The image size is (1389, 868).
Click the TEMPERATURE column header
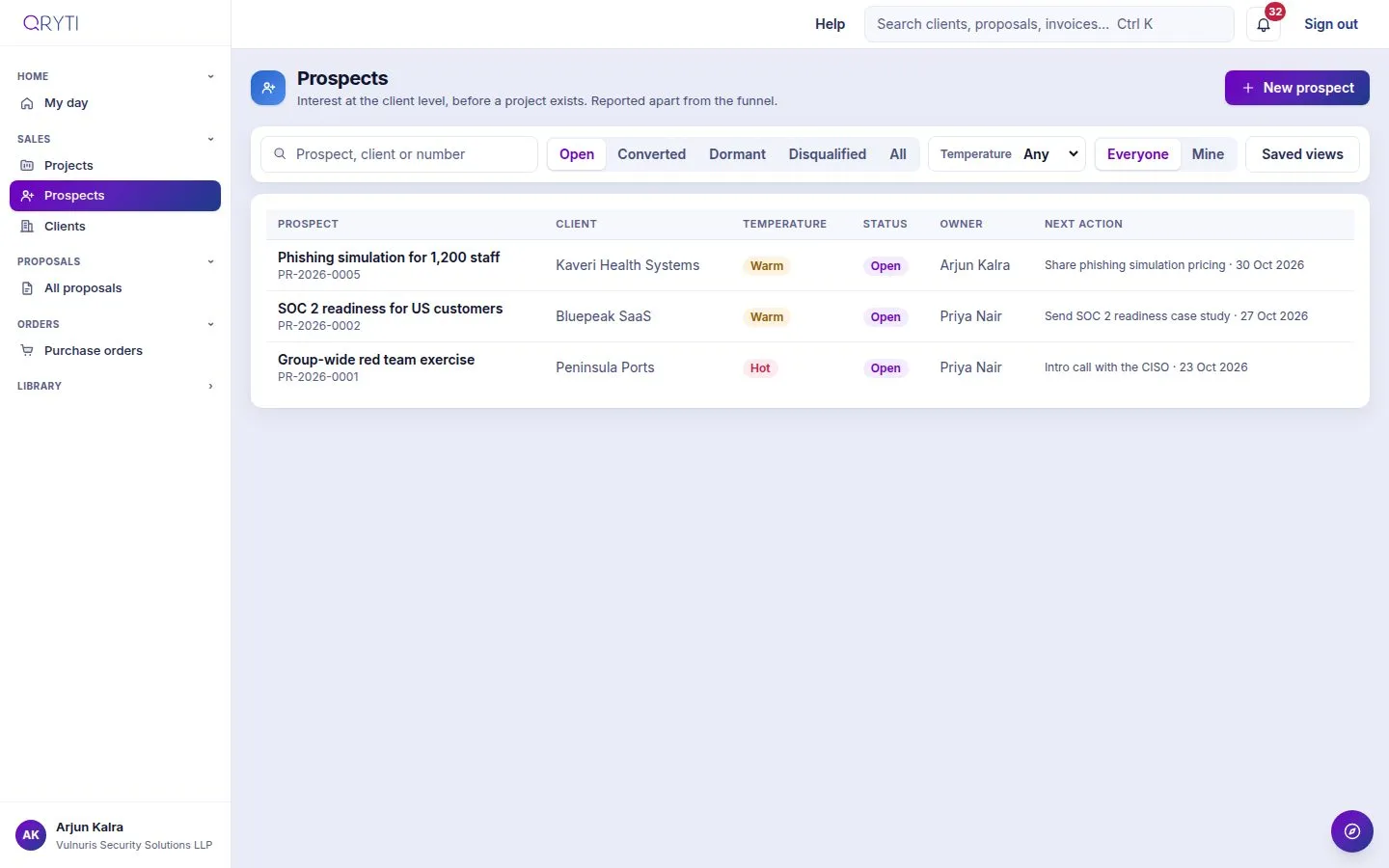click(x=784, y=224)
